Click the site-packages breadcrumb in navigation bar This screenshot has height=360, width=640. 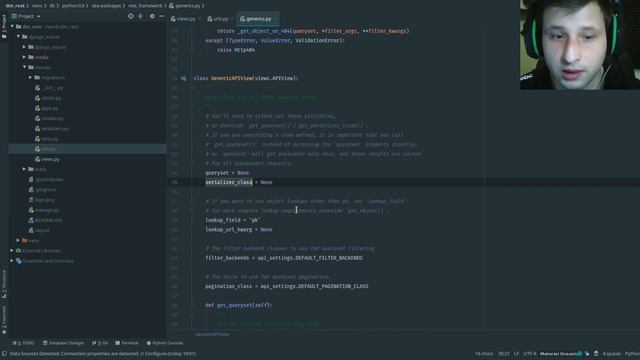coord(106,6)
